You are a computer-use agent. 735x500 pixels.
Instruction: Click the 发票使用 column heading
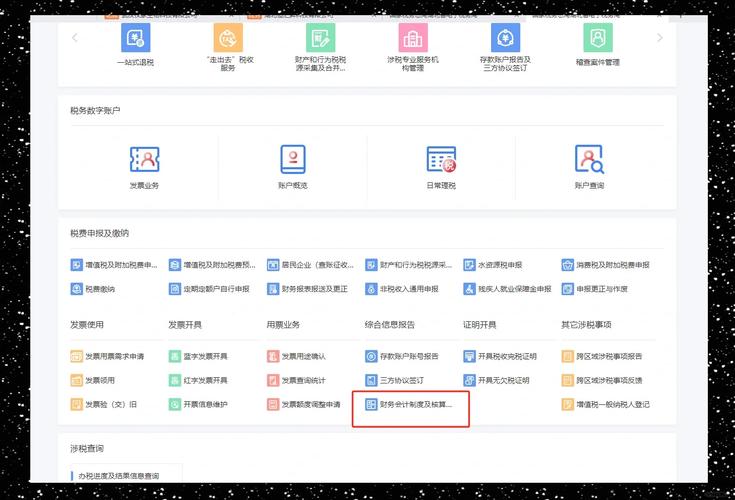[87, 324]
